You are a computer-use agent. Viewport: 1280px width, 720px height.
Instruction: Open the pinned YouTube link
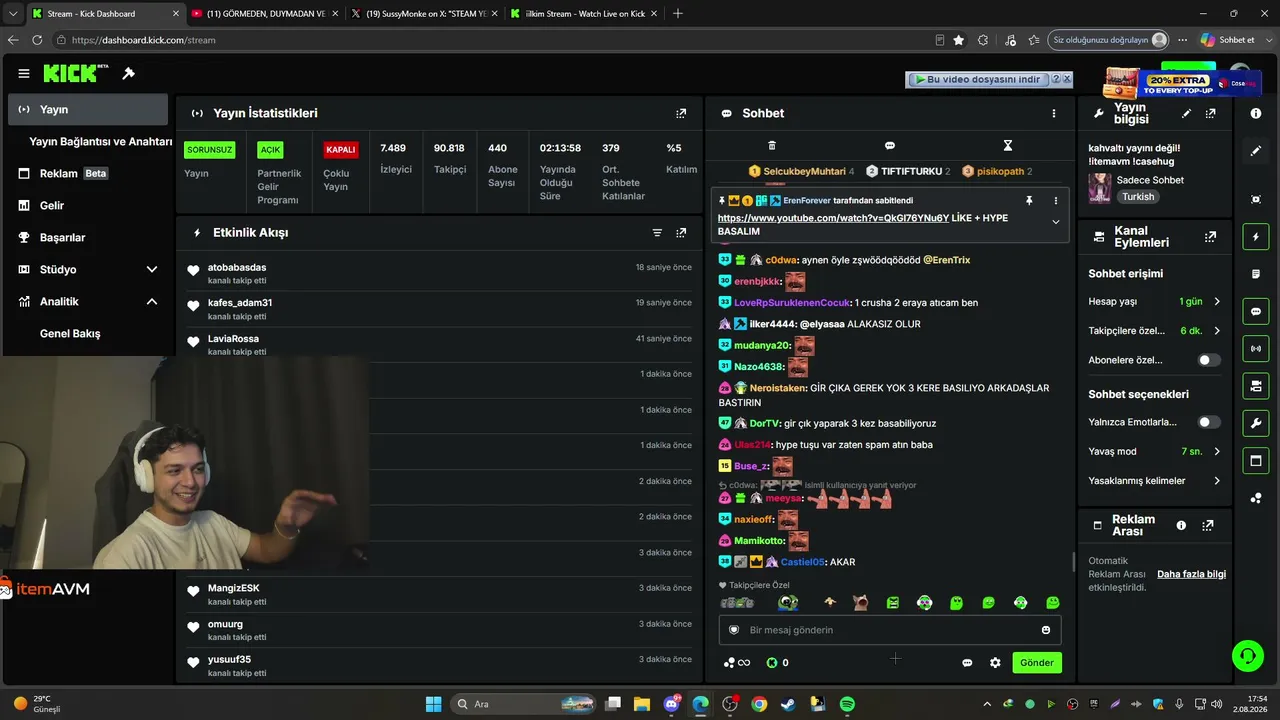tap(833, 218)
